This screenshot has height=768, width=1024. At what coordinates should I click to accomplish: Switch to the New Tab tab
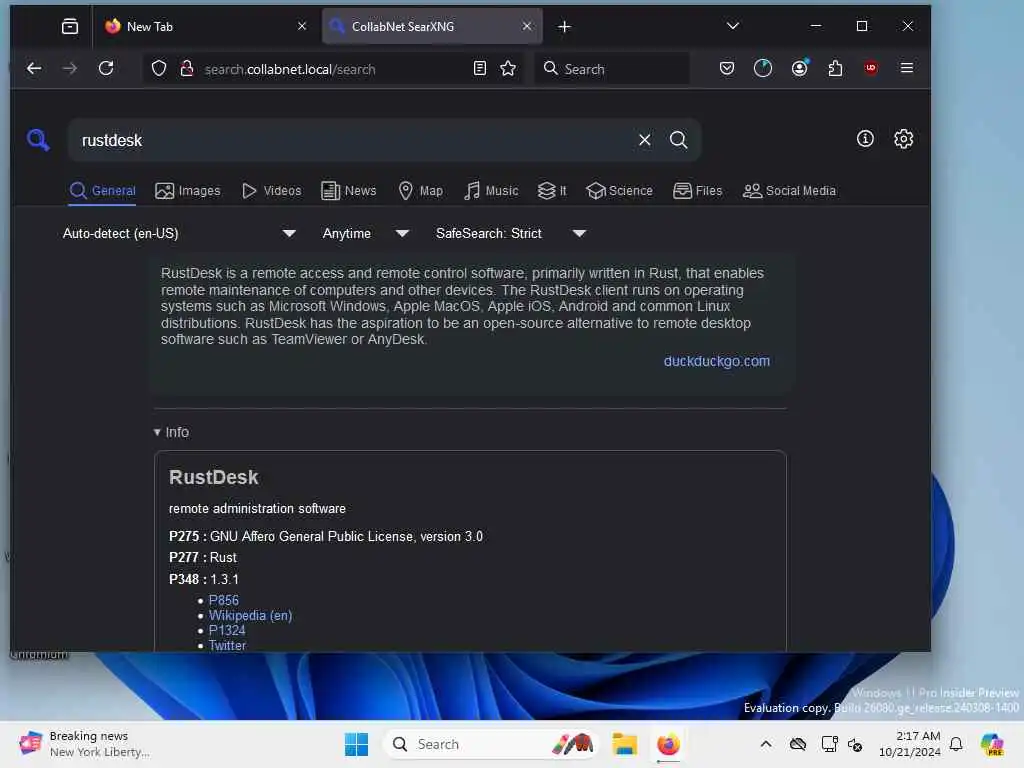pos(204,27)
